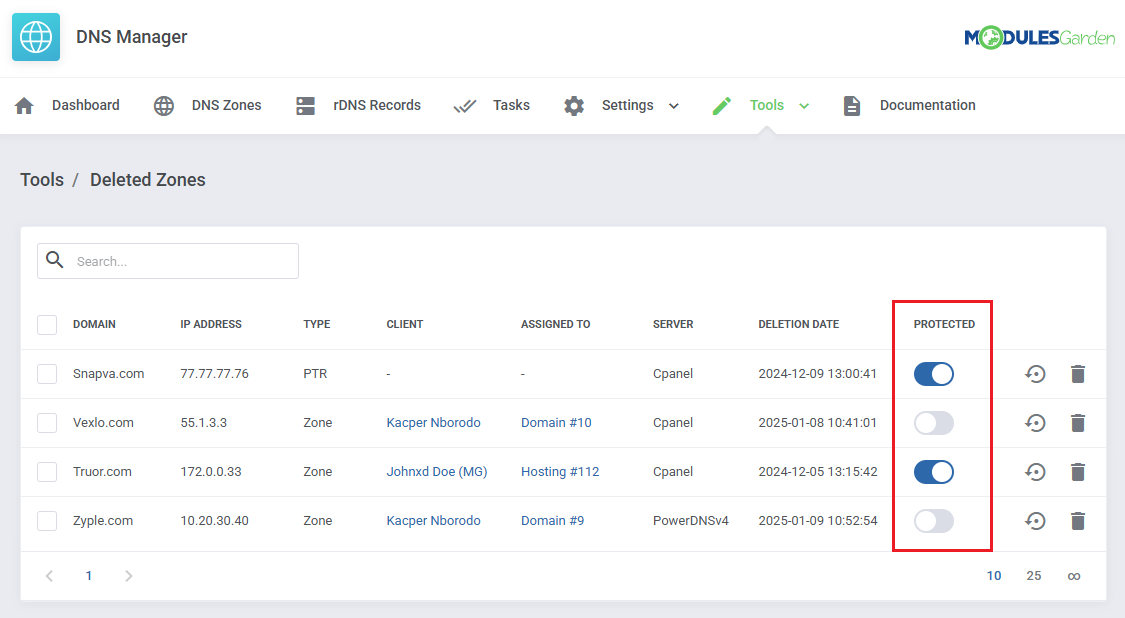Restore the deleted Truor.com zone
The width and height of the screenshot is (1125, 618).
[x=1035, y=472]
